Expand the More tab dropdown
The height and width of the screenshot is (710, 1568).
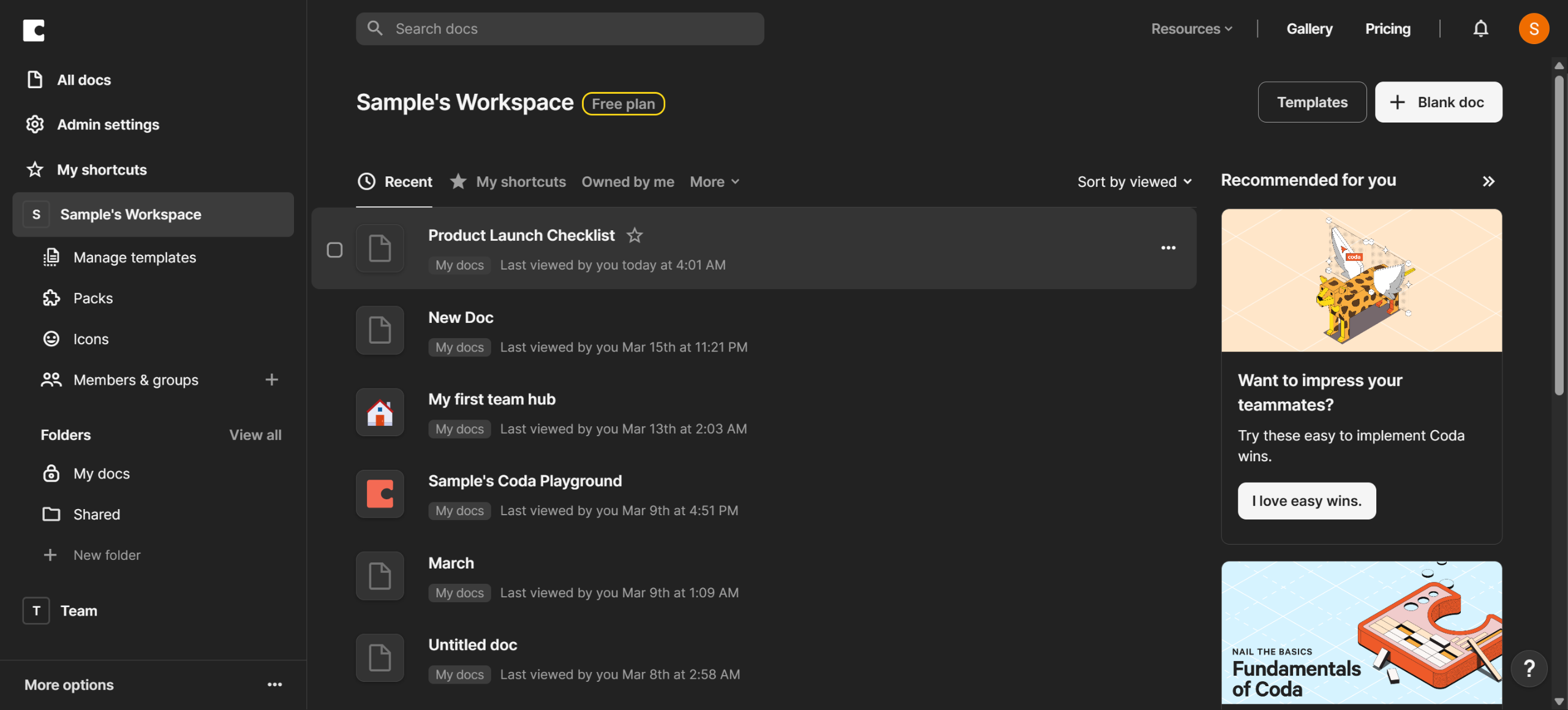point(714,182)
